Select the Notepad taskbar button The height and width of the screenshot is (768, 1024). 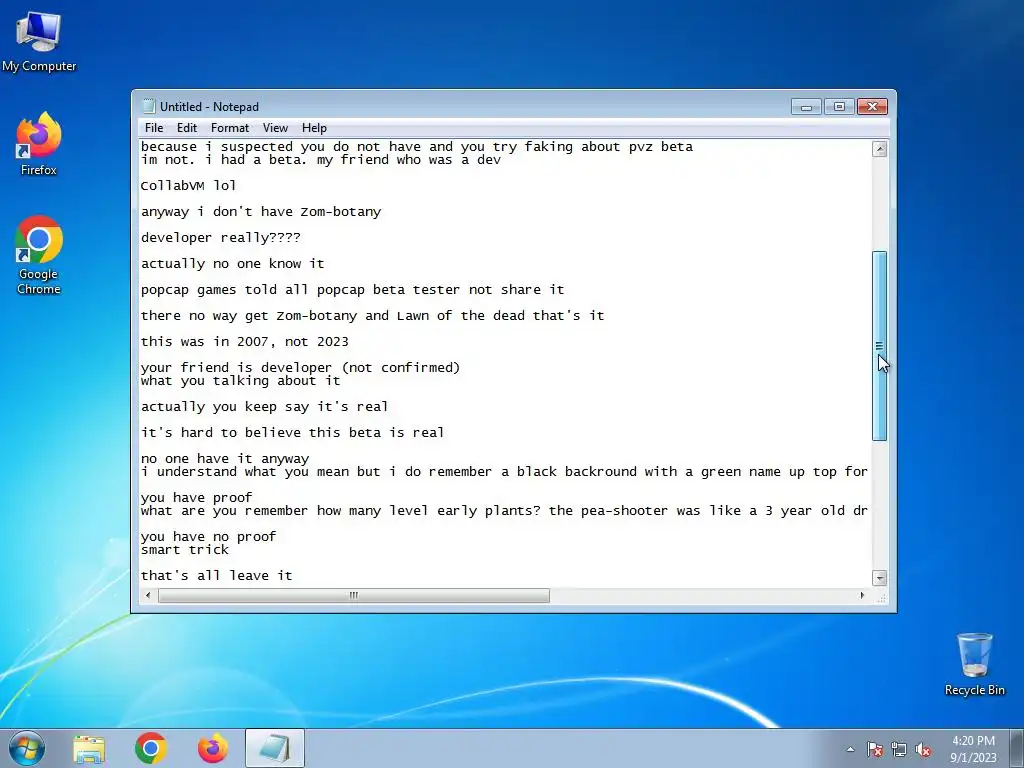point(275,748)
